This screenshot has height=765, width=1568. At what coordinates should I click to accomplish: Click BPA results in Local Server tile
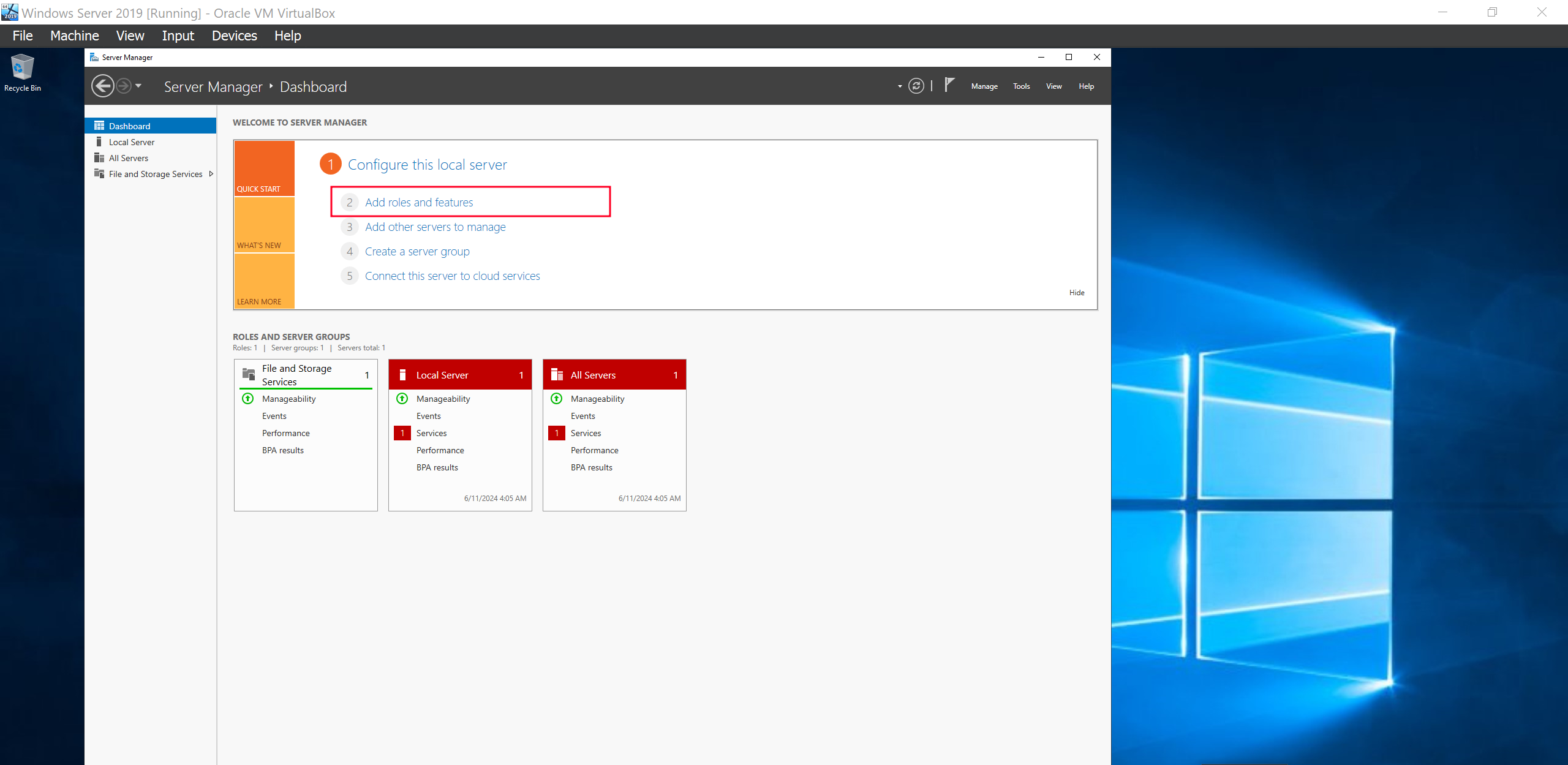(437, 467)
